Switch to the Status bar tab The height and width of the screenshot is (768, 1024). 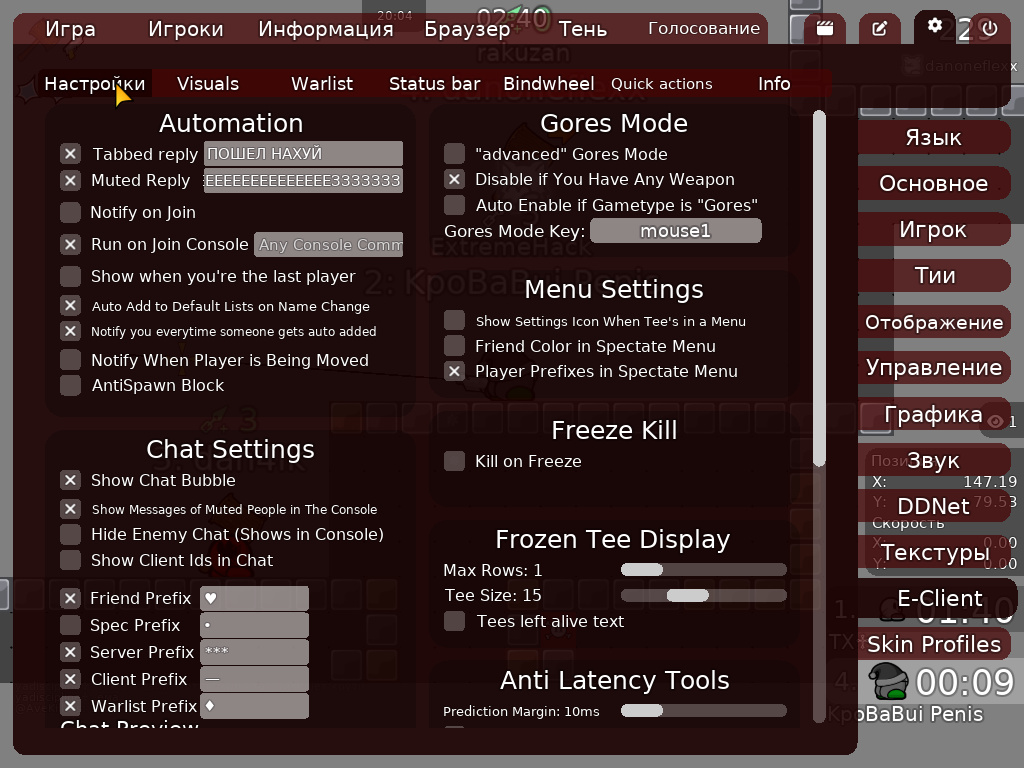pos(434,84)
